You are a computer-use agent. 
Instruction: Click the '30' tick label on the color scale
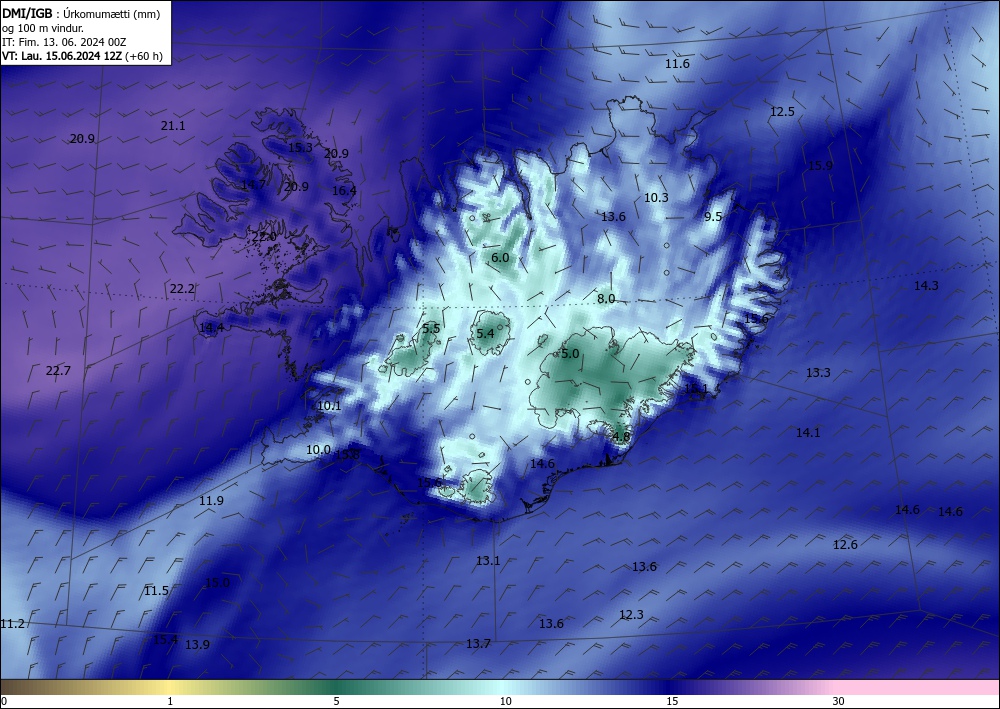(839, 701)
